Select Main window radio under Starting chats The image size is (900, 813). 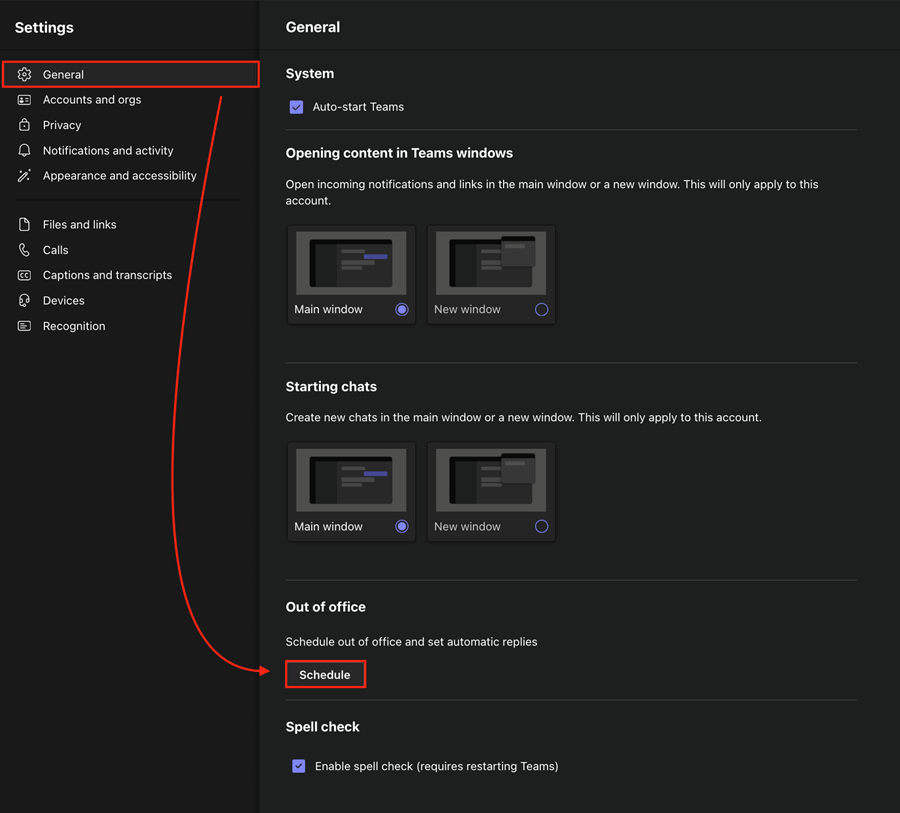402,526
